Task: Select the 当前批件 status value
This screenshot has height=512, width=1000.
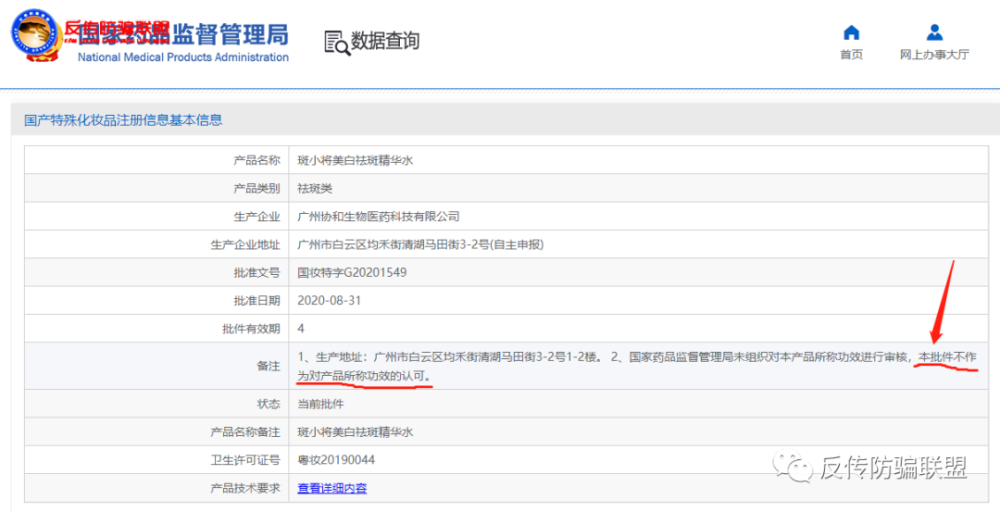Action: click(x=321, y=404)
